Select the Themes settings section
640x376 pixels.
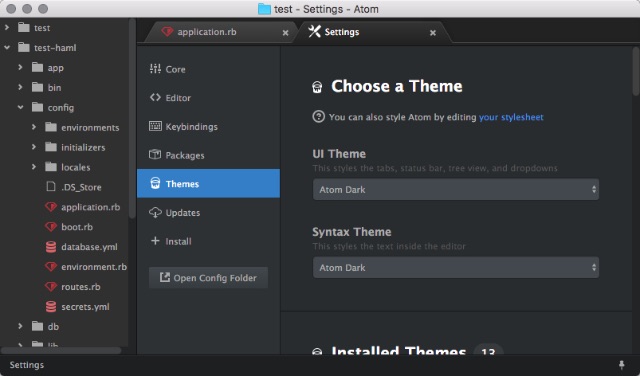(x=208, y=183)
